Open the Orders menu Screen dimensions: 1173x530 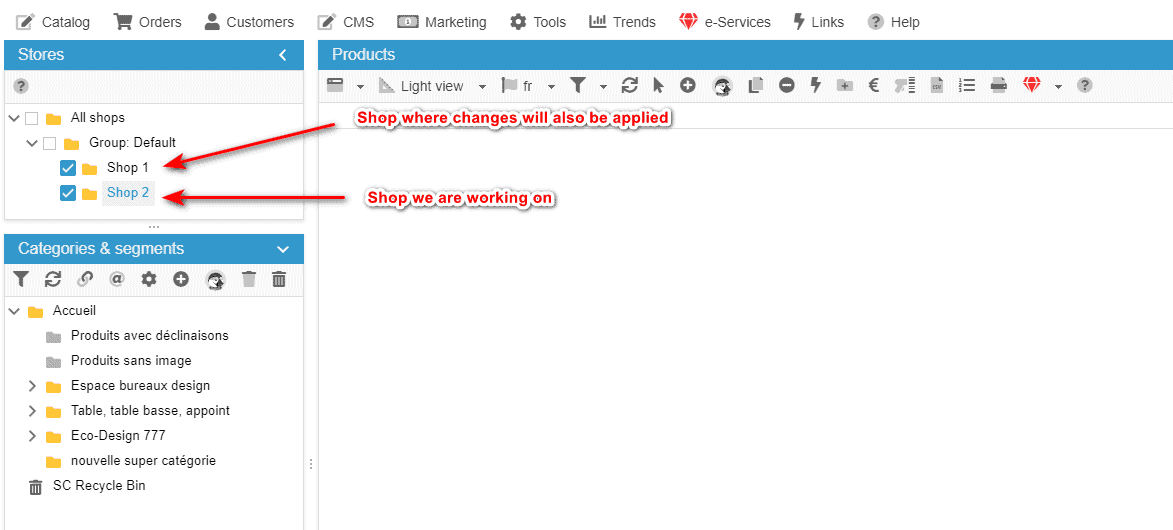147,22
